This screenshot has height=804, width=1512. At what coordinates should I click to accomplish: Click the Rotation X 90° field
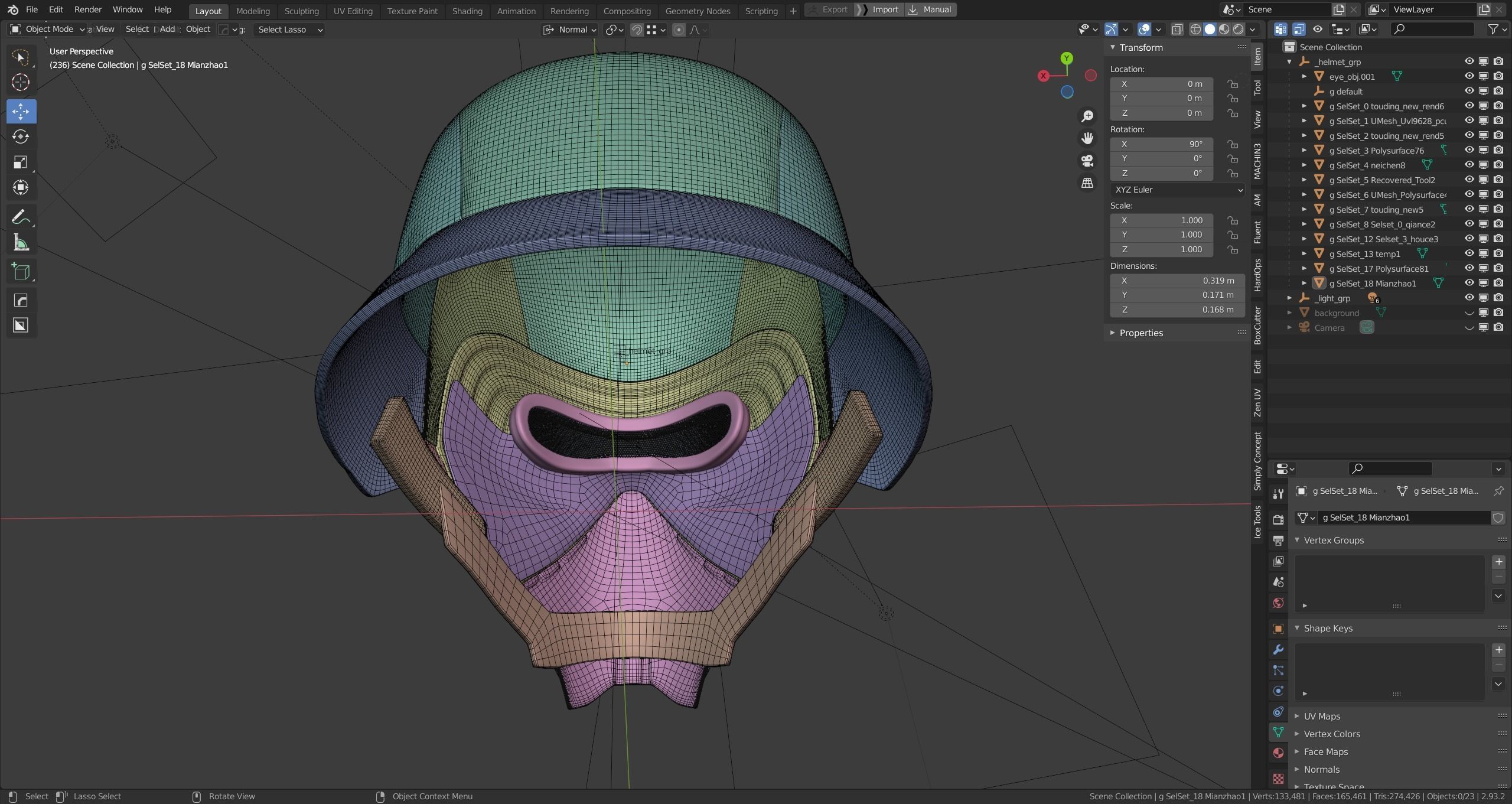[x=1161, y=144]
